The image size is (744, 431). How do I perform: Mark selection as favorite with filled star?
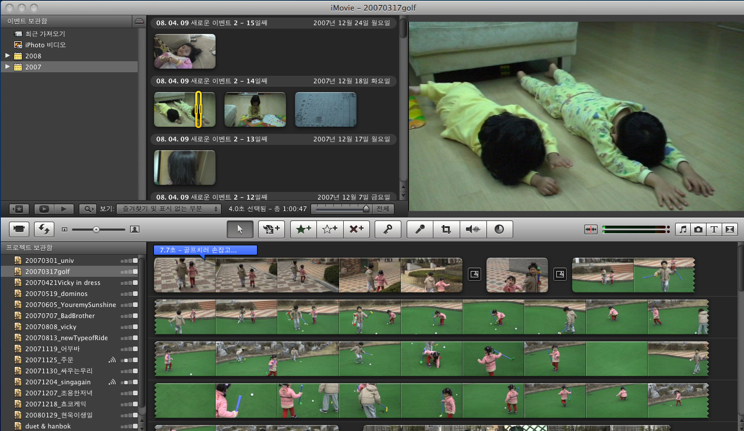[x=303, y=229]
